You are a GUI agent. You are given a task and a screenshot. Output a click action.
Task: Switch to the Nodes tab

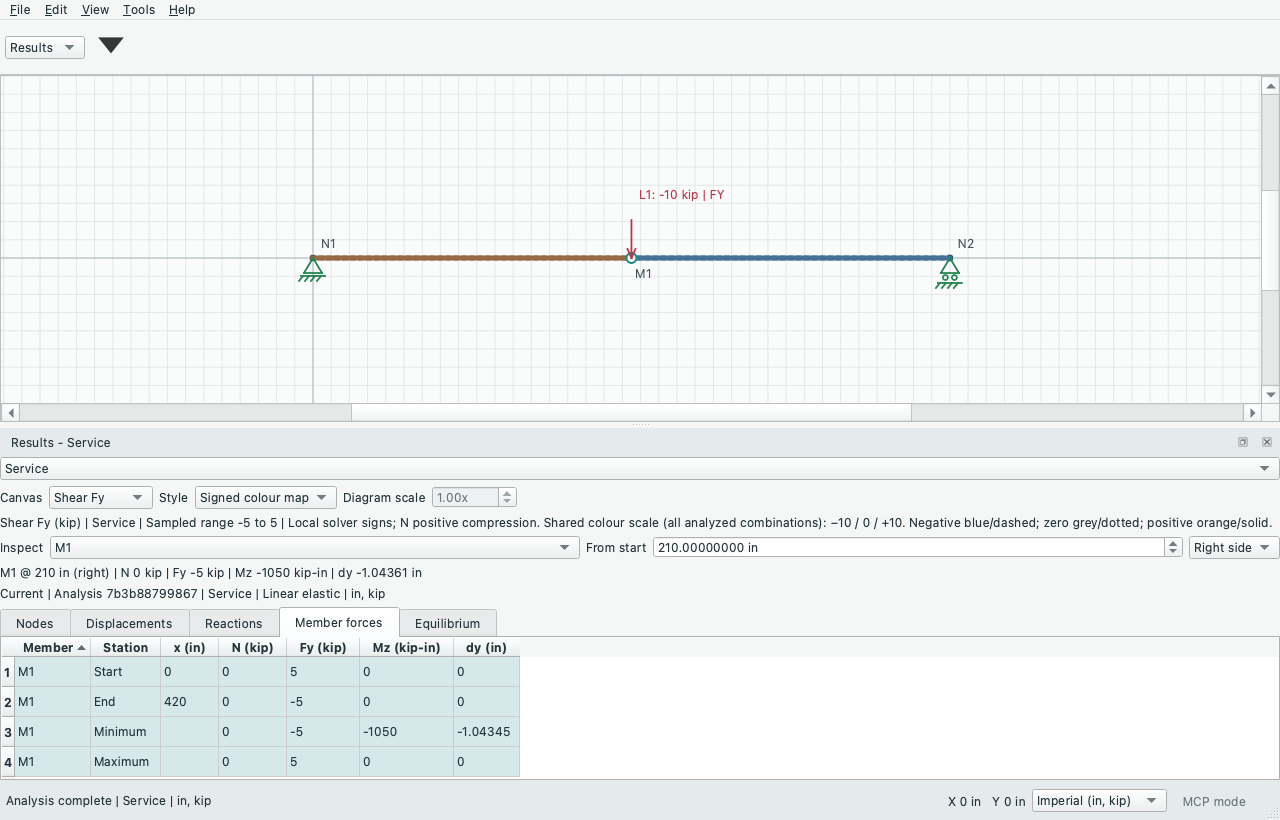[x=35, y=623]
